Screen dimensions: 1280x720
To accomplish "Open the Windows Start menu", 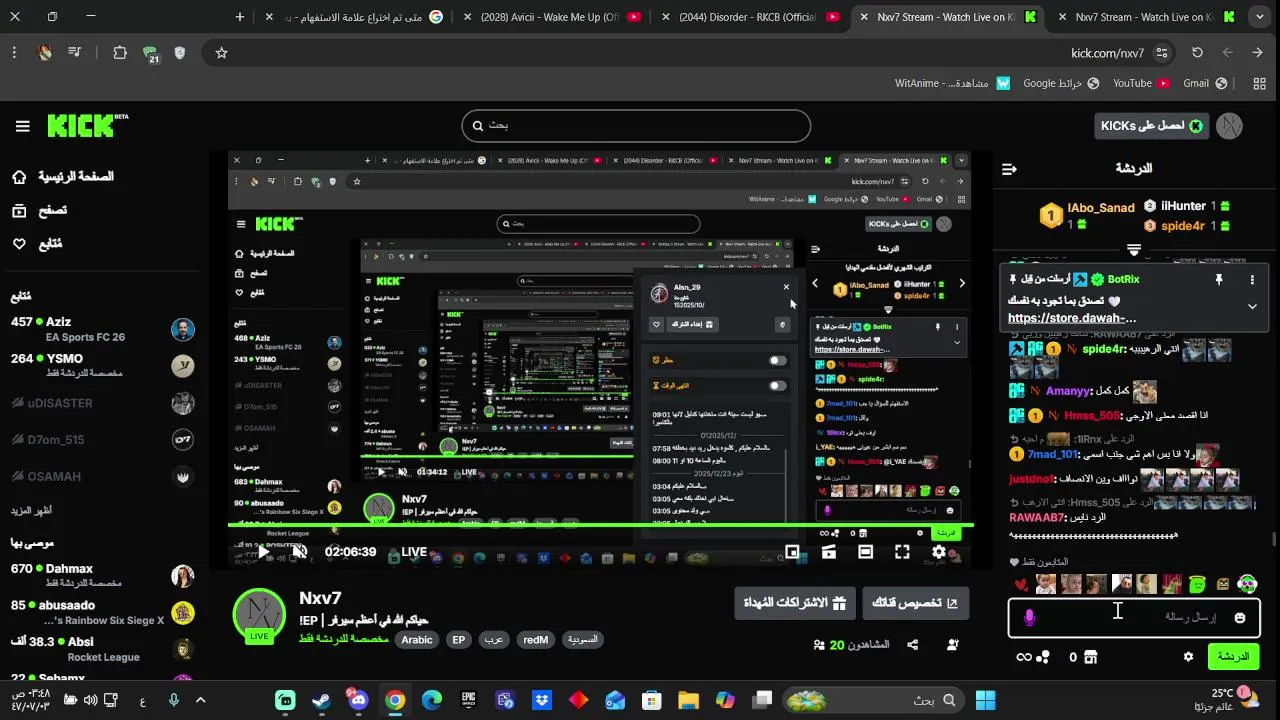I will coord(985,700).
